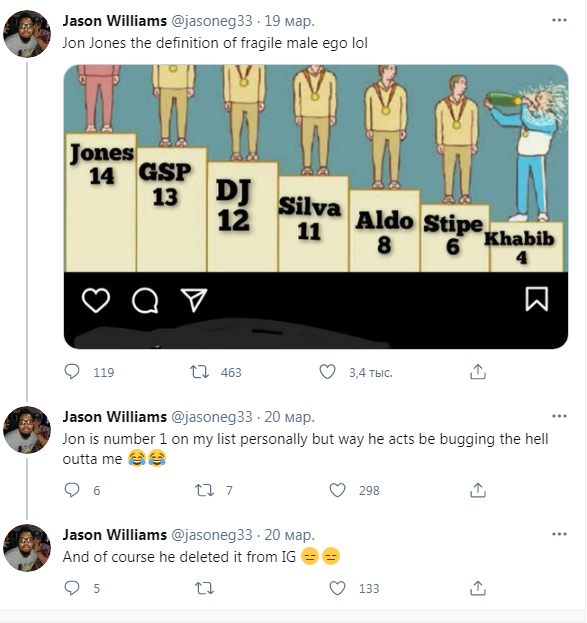
Task: Retweet the tweet with 463 retweets
Action: point(199,372)
